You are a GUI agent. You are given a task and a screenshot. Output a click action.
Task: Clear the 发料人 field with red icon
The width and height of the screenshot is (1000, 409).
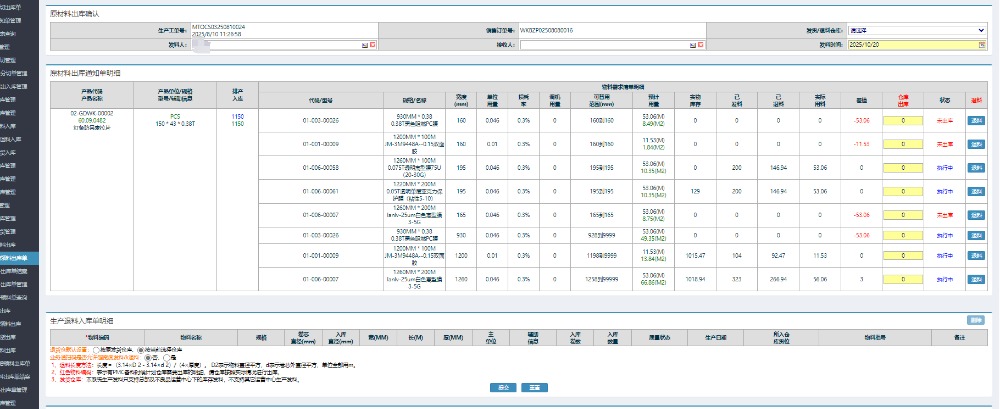tap(372, 45)
